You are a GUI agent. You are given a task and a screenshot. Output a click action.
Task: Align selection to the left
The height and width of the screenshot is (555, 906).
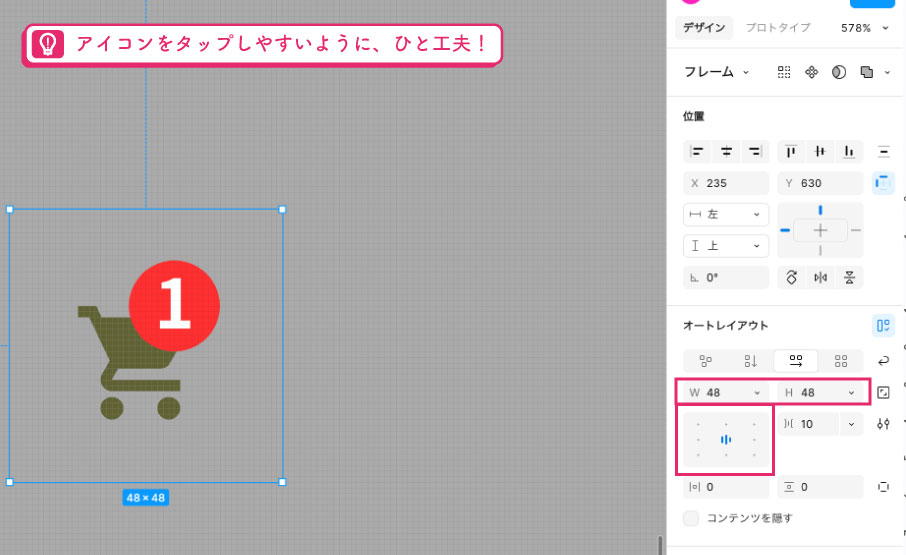pyautogui.click(x=697, y=151)
